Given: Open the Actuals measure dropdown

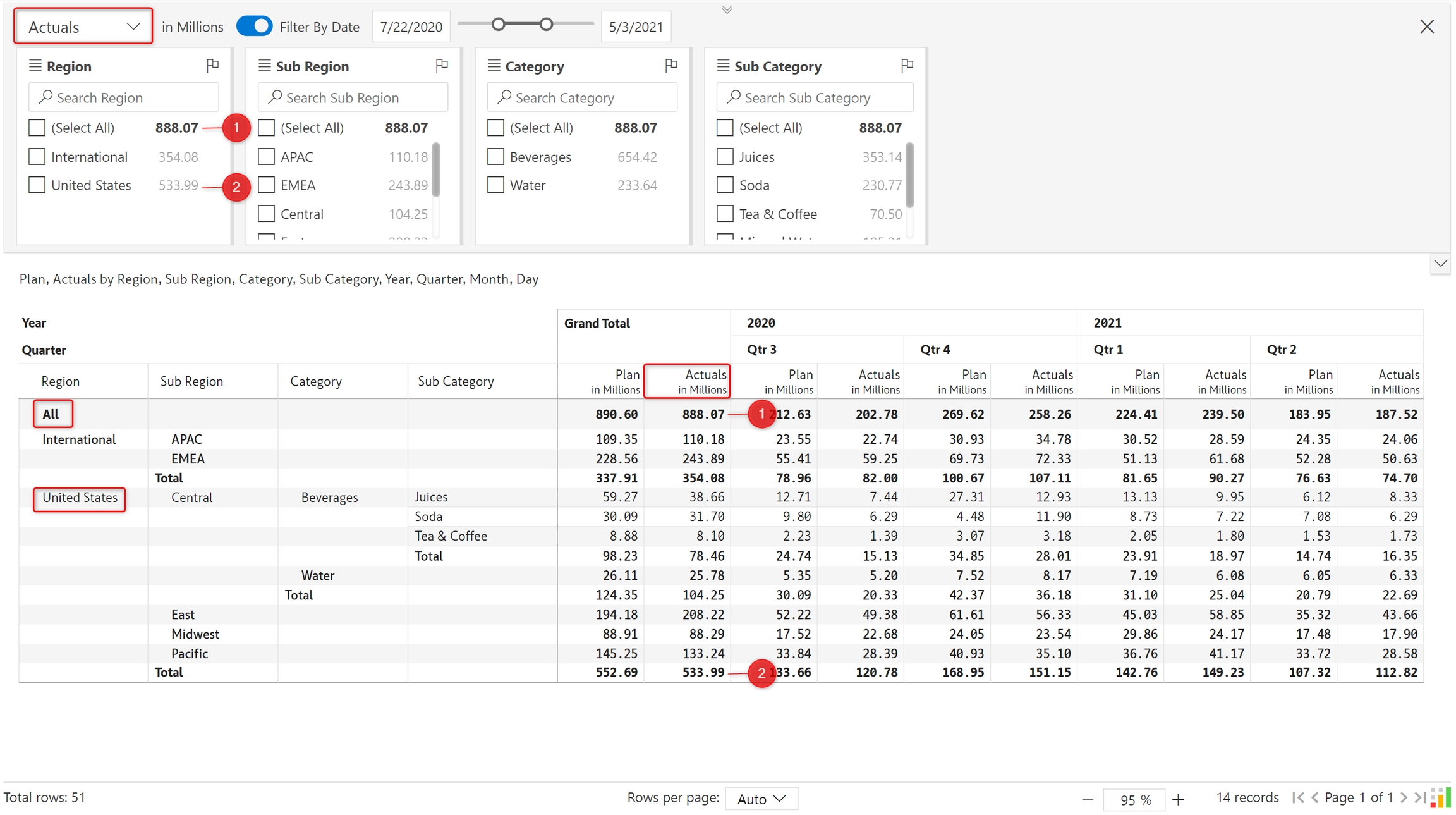Looking at the screenshot, I should (83, 27).
